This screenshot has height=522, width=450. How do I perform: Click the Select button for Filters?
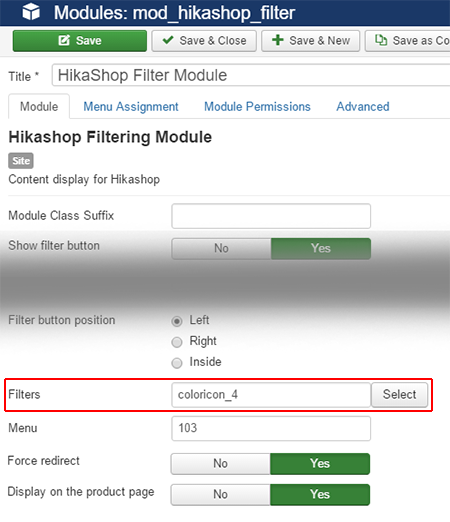399,395
